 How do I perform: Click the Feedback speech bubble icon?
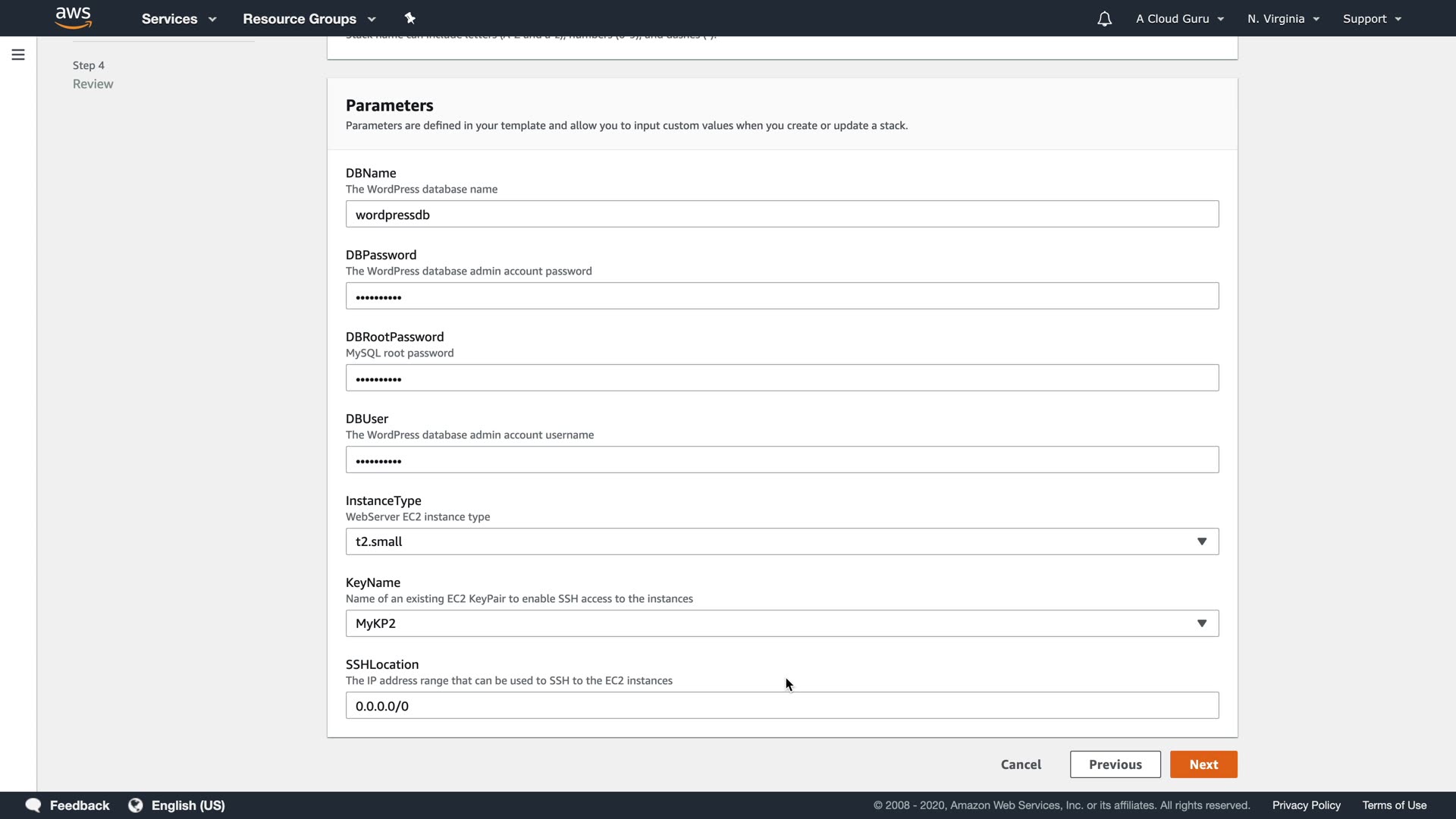point(33,805)
